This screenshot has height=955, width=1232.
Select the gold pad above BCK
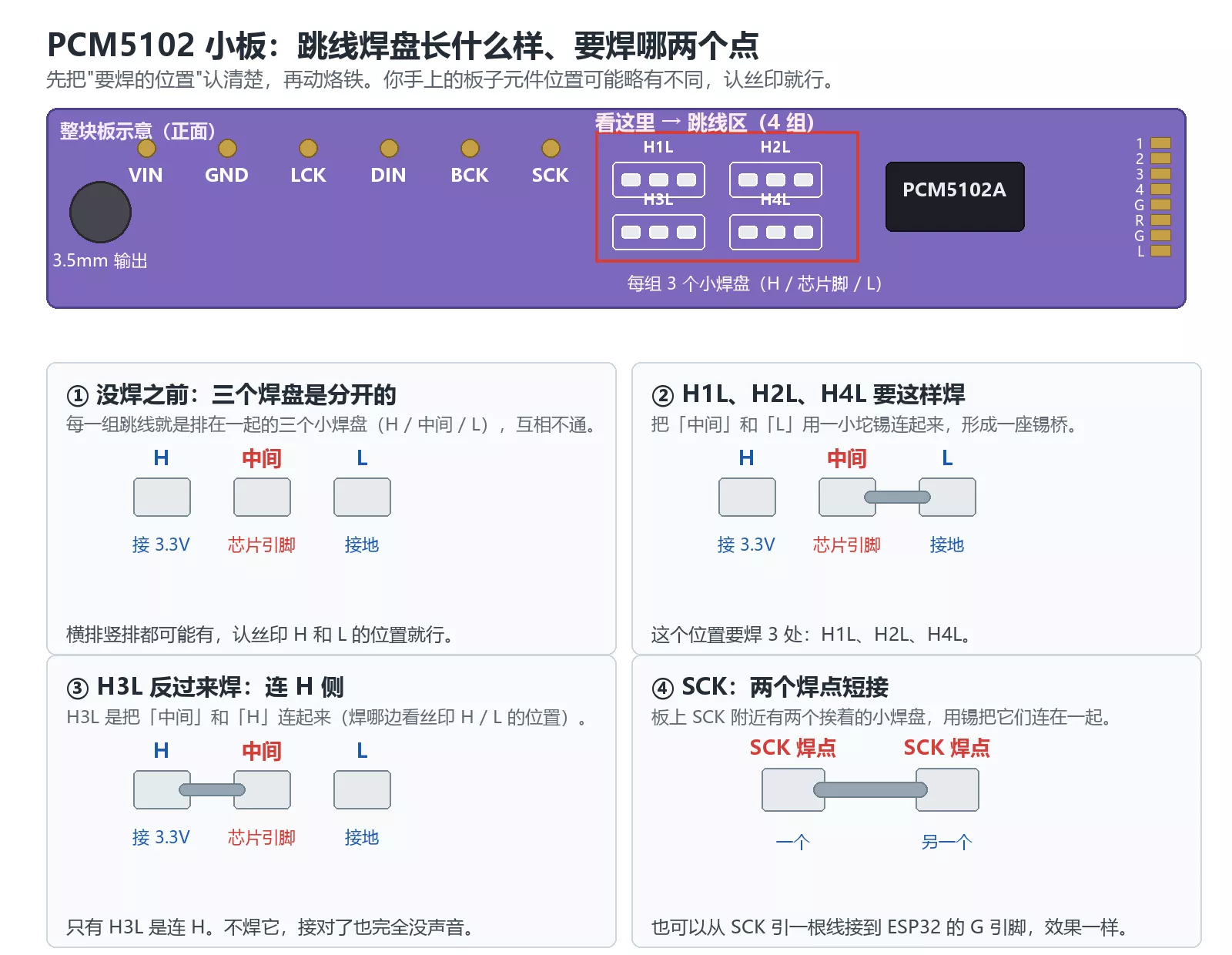470,148
